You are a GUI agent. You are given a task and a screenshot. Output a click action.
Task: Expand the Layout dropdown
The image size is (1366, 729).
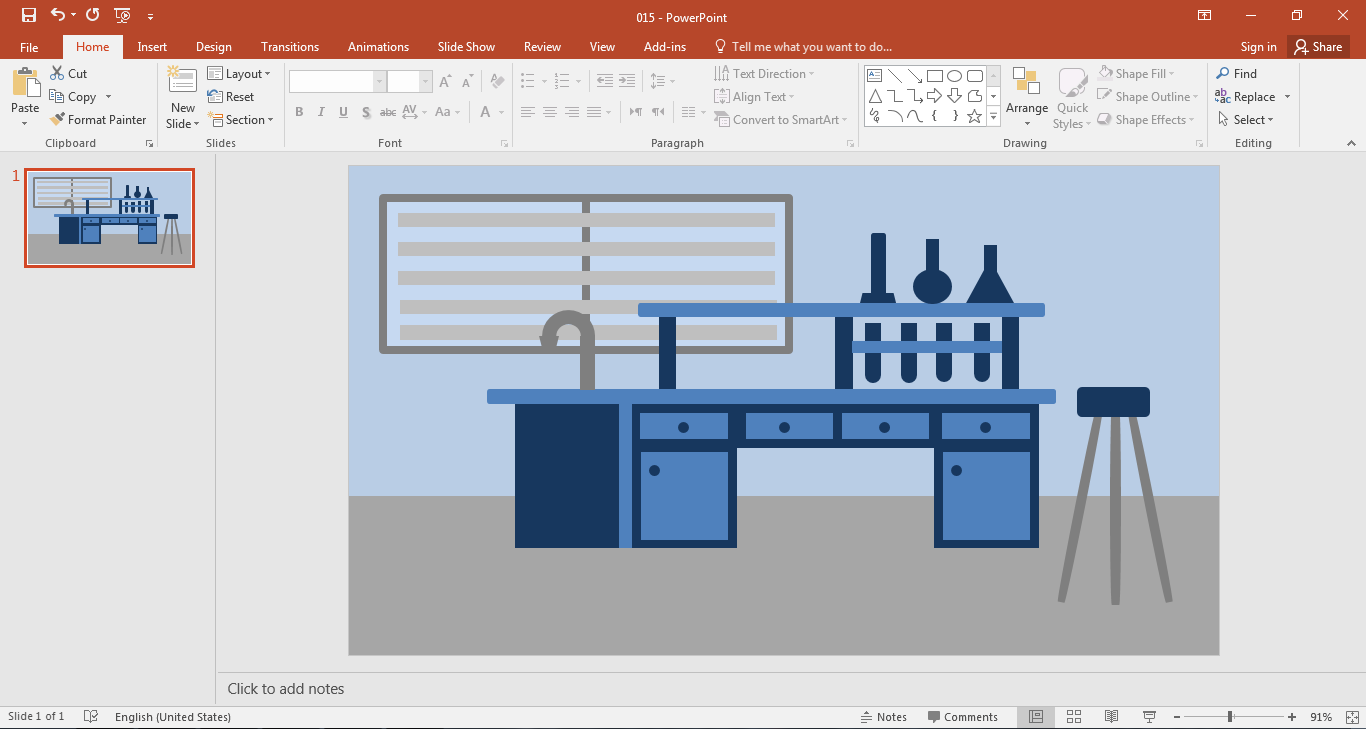(239, 74)
